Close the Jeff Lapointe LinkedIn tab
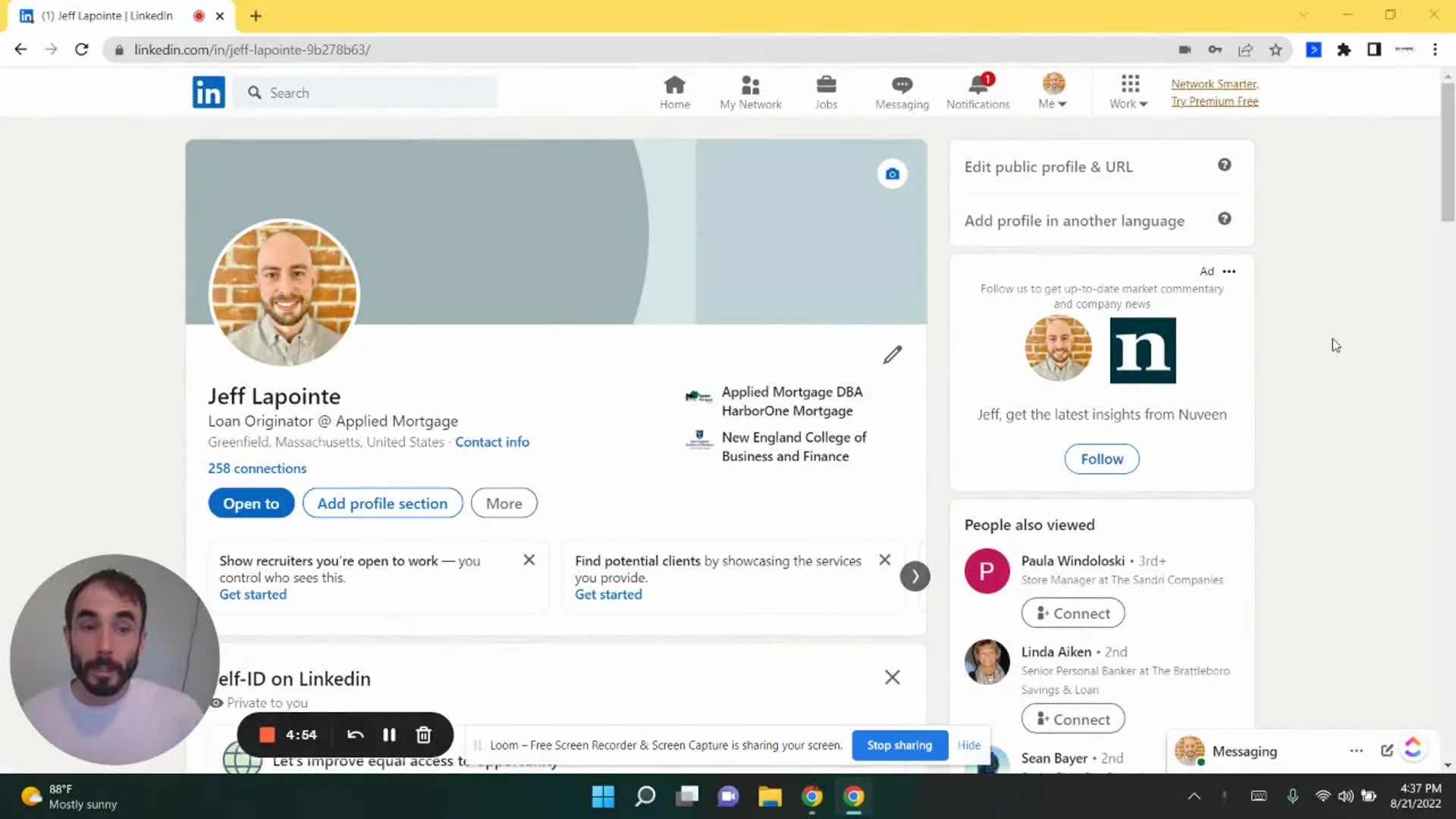This screenshot has height=819, width=1456. [x=220, y=16]
